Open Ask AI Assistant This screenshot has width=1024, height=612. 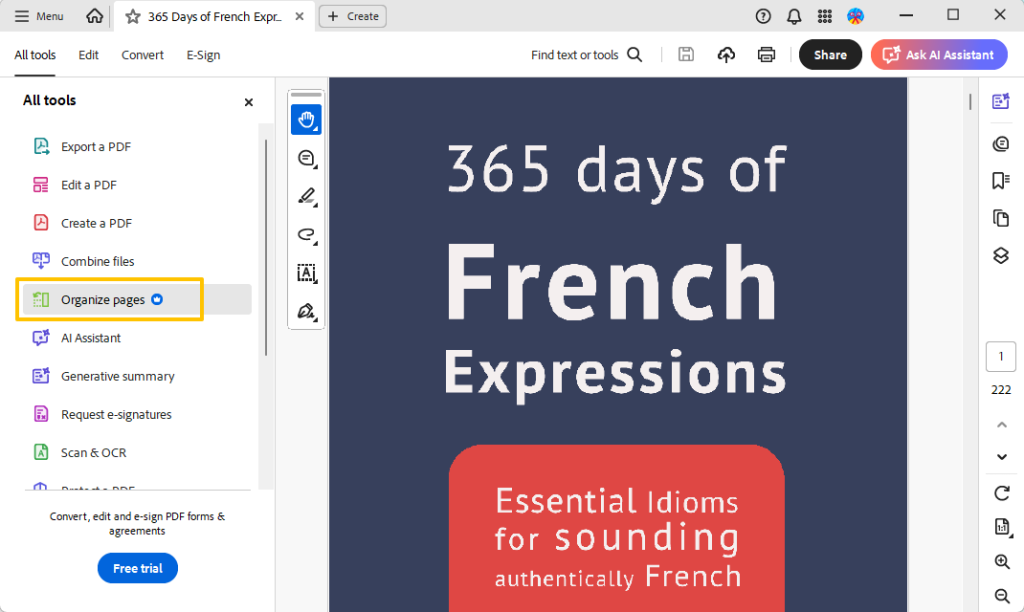[939, 55]
